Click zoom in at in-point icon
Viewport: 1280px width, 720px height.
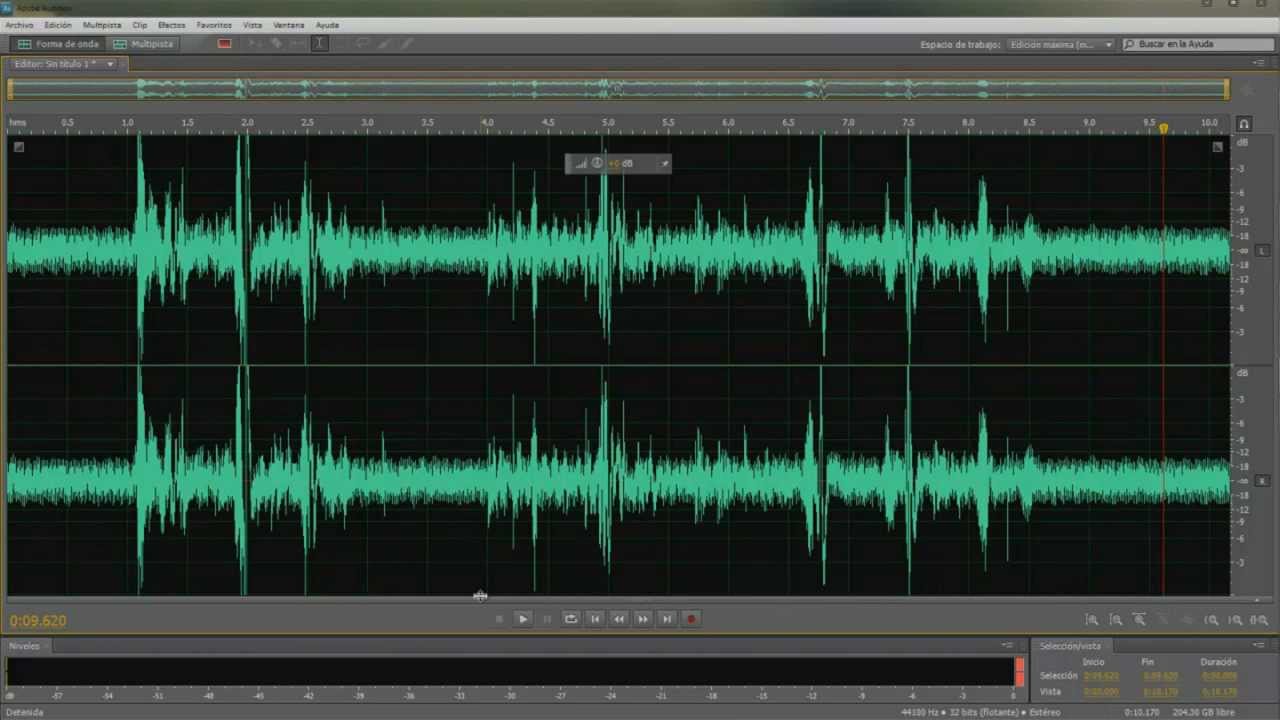click(x=1212, y=620)
